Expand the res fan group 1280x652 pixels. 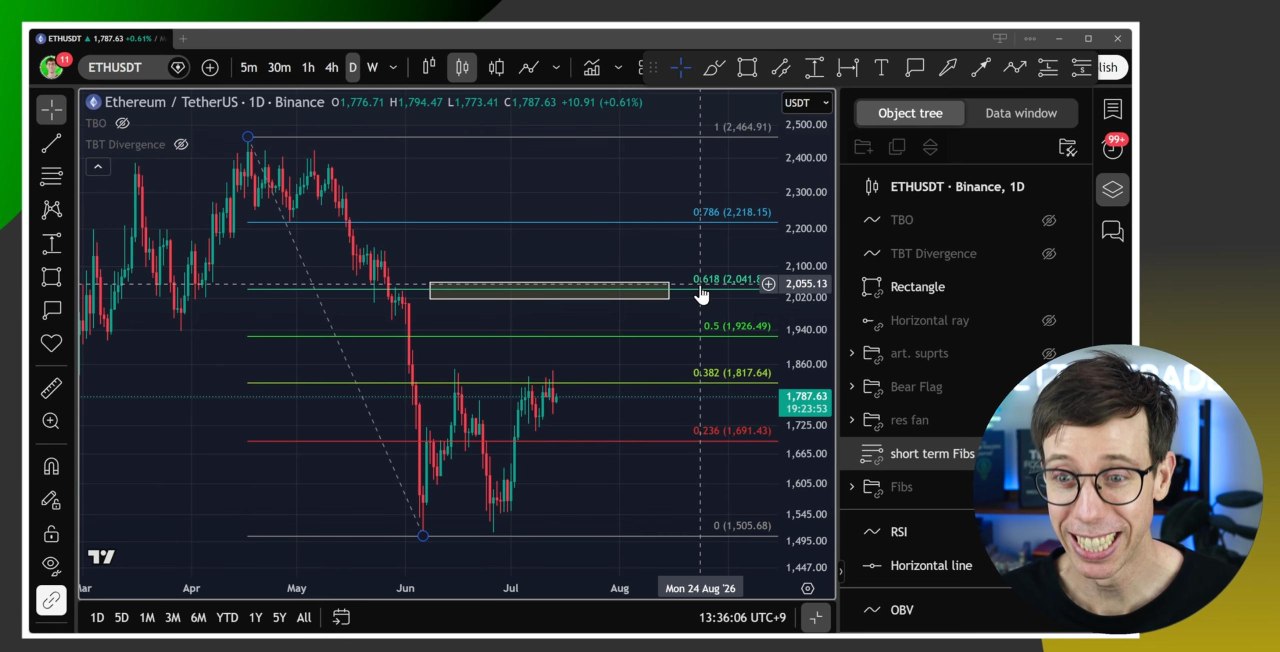tap(852, 420)
